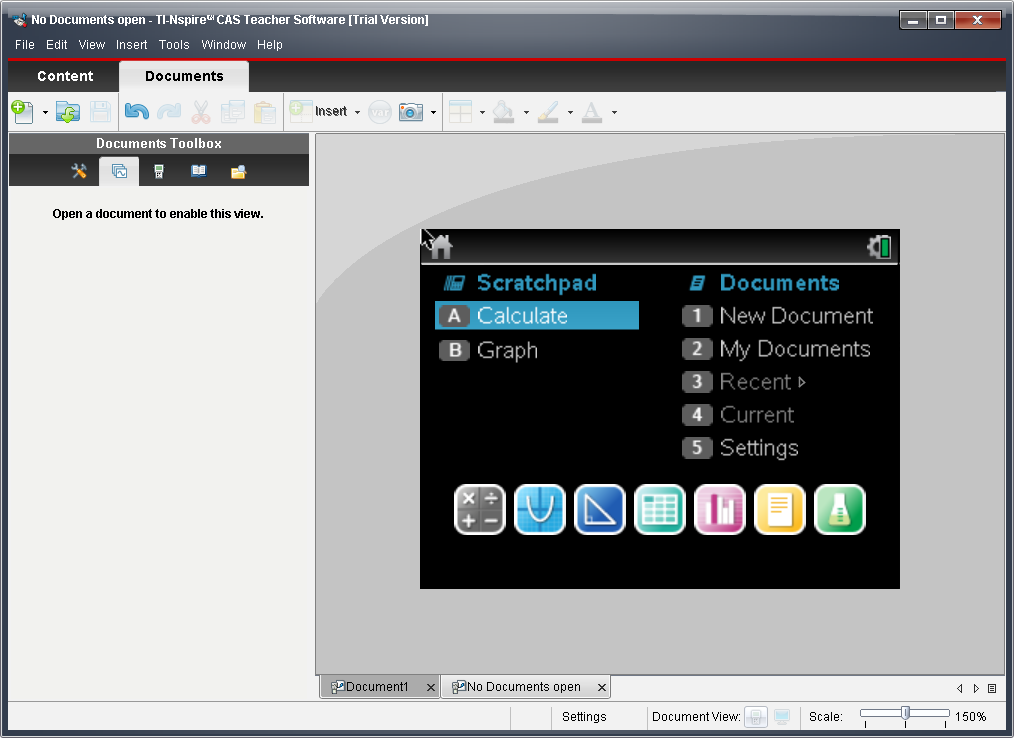Image resolution: width=1014 pixels, height=738 pixels.
Task: Add a Graphs application icon
Action: (540, 510)
